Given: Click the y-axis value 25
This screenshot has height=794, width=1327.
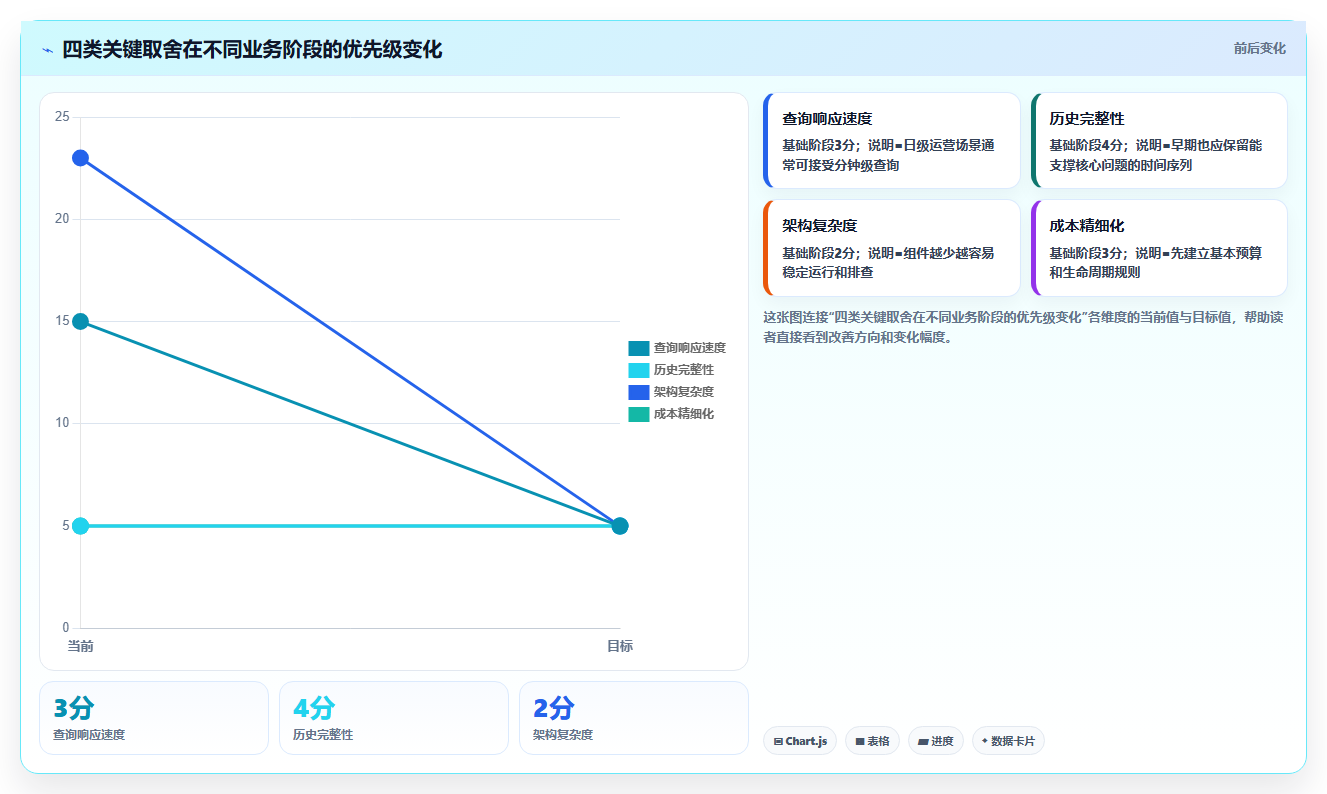Looking at the screenshot, I should pos(62,117).
